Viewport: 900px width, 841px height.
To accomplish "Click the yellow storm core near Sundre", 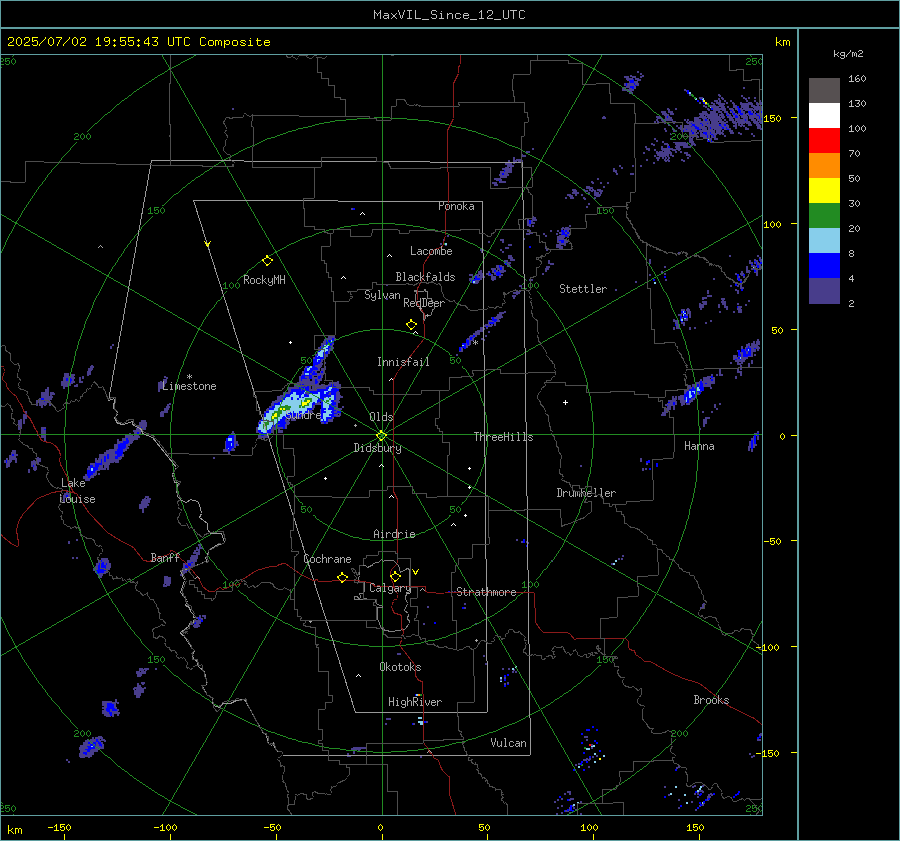I will pyautogui.click(x=307, y=402).
